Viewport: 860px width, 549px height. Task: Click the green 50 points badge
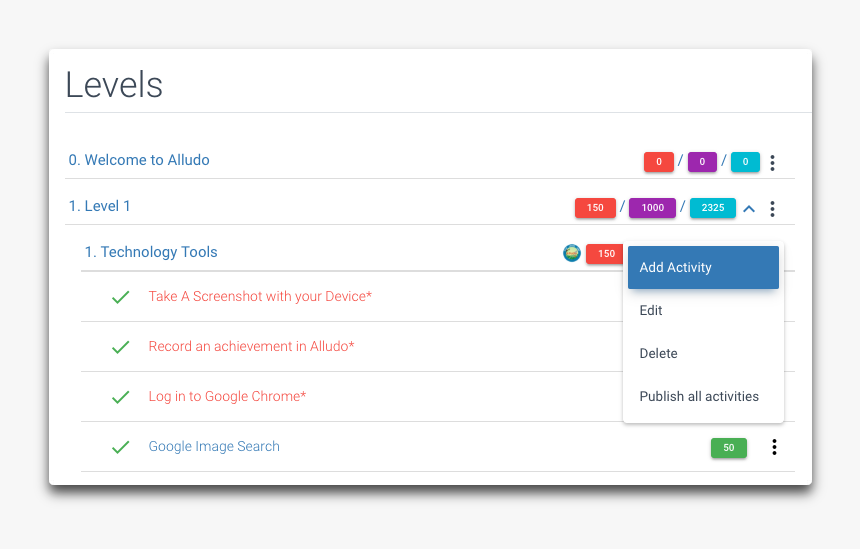pos(728,448)
